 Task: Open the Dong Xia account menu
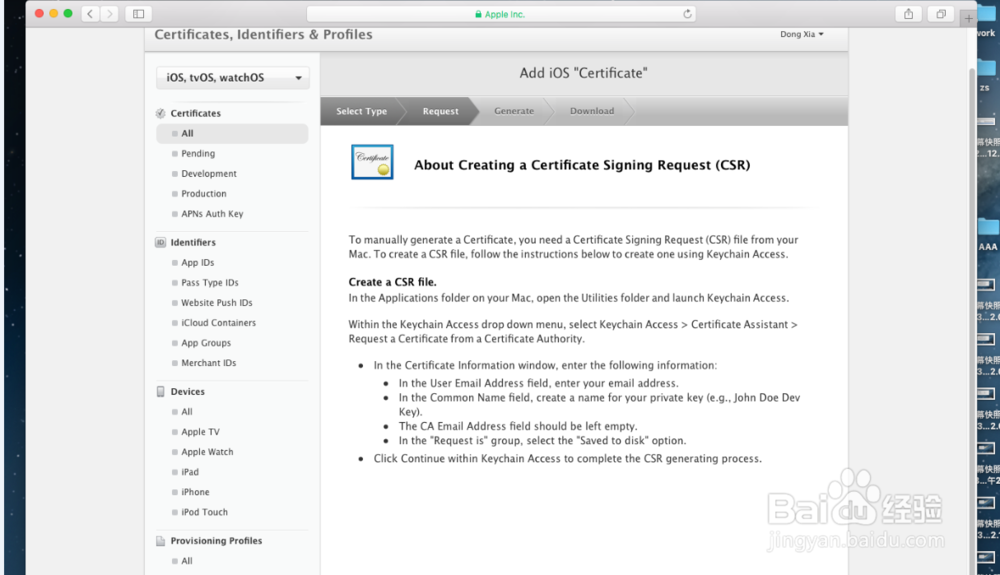click(802, 34)
